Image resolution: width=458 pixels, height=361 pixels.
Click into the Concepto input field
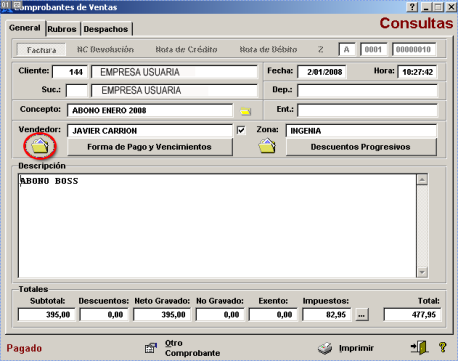point(150,111)
